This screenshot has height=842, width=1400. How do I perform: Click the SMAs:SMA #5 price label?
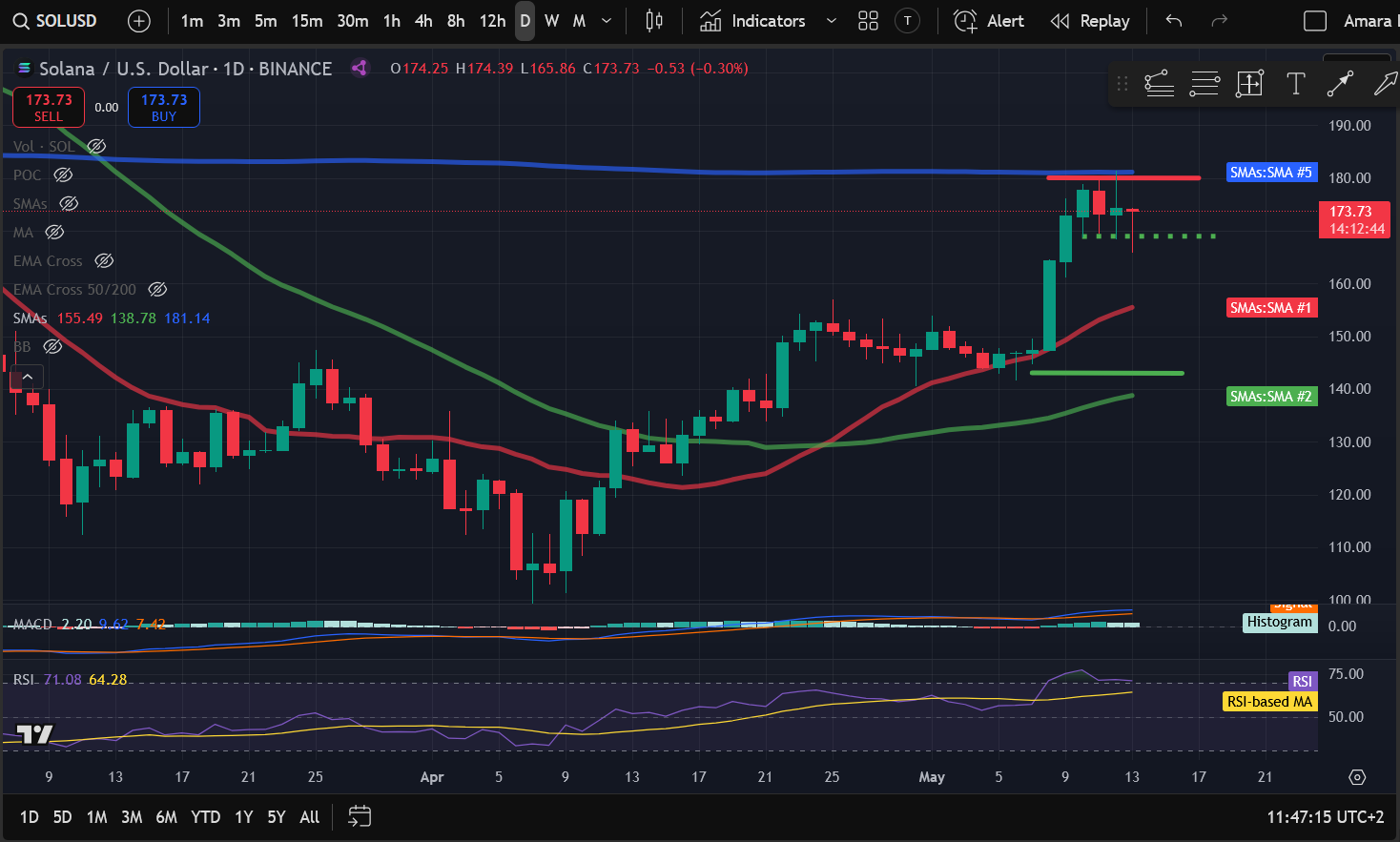[x=1271, y=173]
